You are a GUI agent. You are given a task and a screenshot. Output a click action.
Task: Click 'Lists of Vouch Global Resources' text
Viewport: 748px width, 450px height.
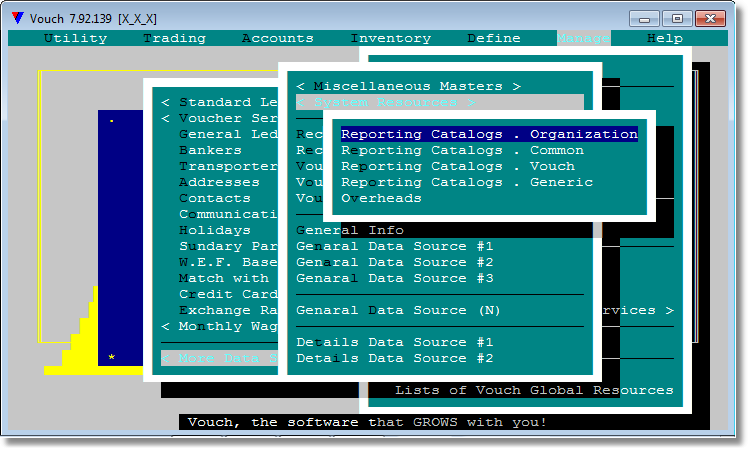(534, 390)
